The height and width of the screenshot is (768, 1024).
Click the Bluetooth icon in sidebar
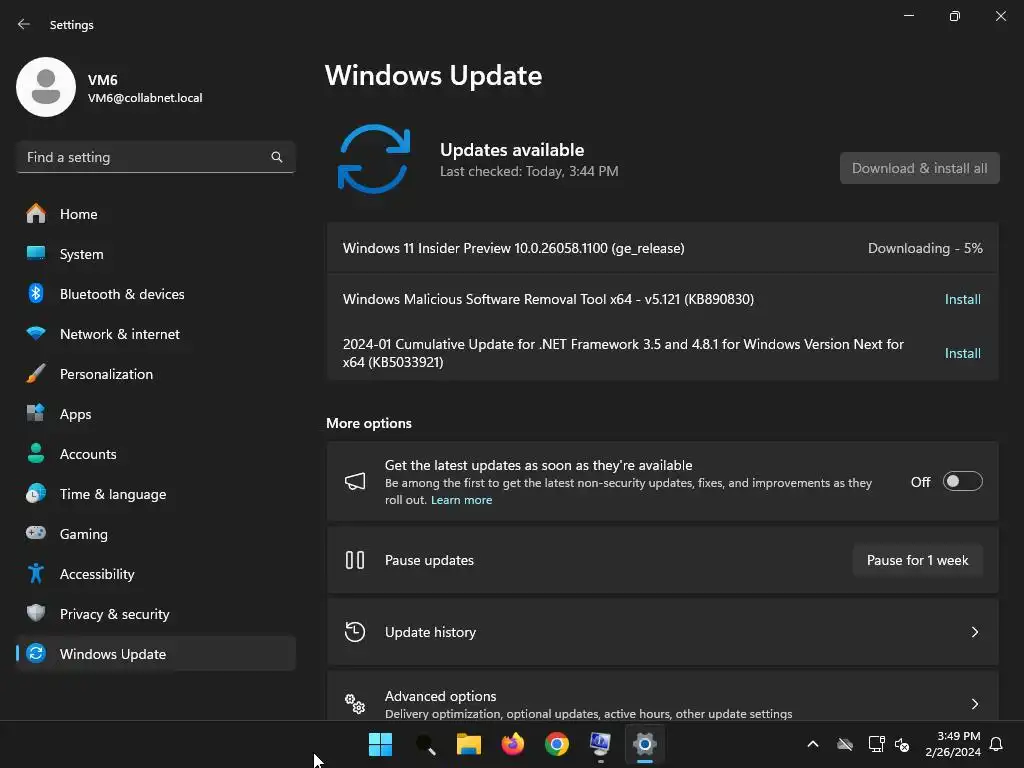coord(36,294)
